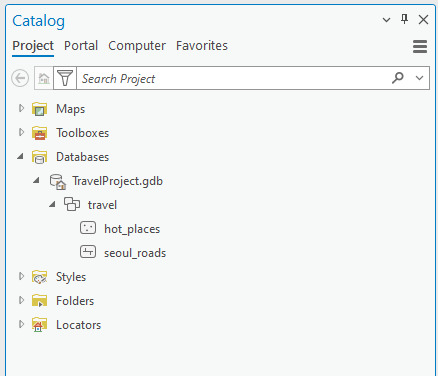The height and width of the screenshot is (376, 438).
Task: Click the filter funnel icon
Action: (x=65, y=78)
